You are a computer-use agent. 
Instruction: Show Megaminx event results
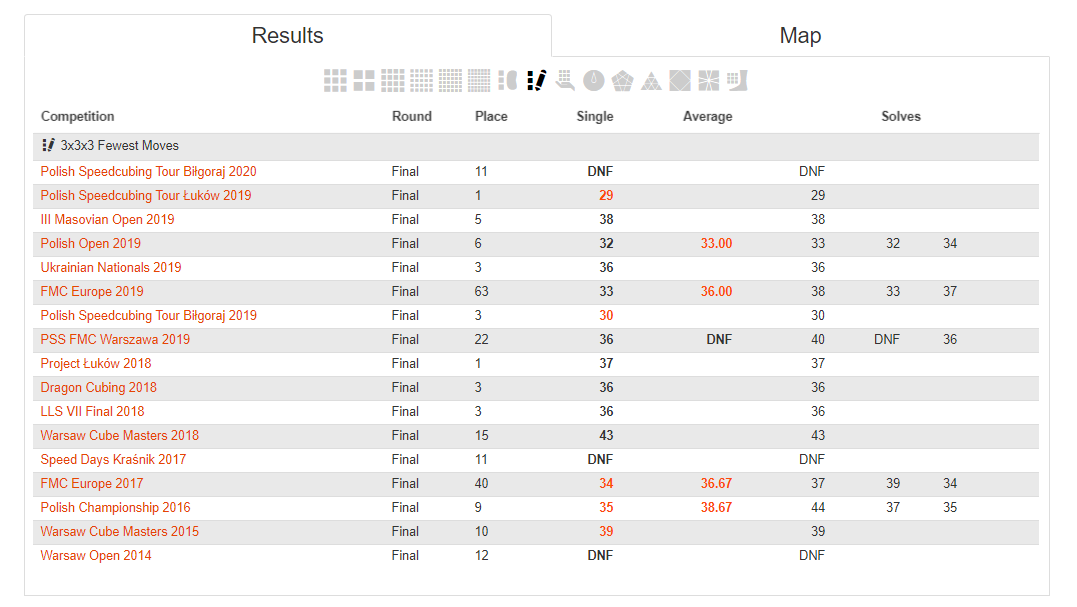(622, 80)
